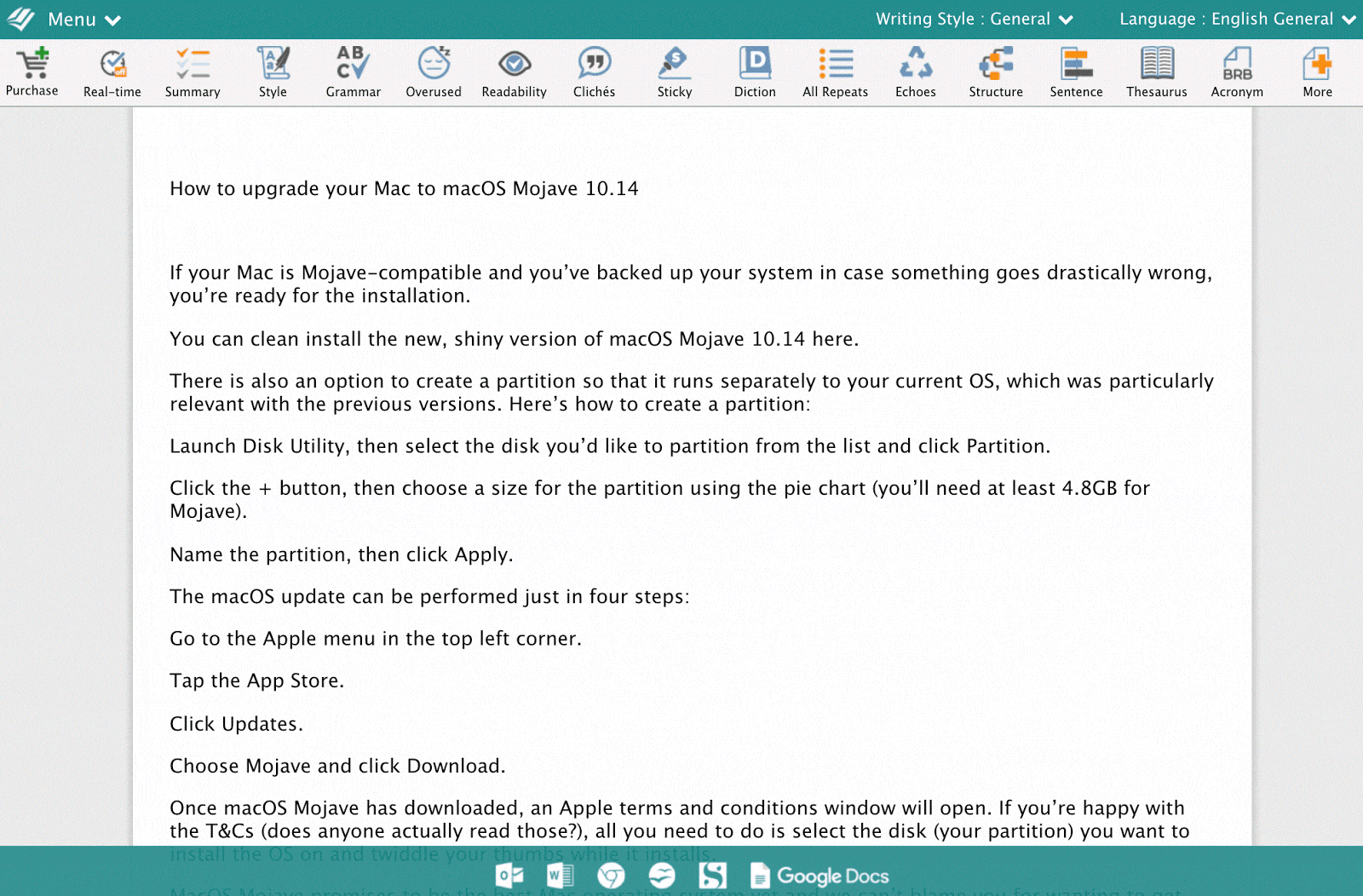Run the Echoes report
The height and width of the screenshot is (896, 1363).
click(916, 72)
